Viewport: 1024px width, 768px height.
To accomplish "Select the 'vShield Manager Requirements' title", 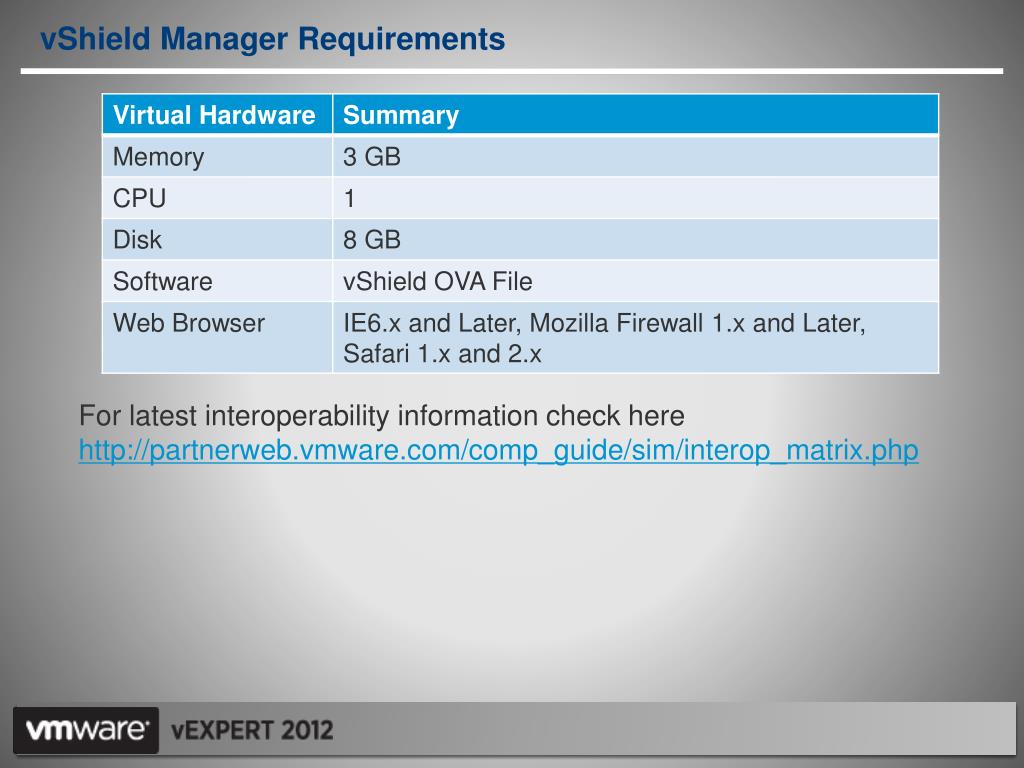I will [x=272, y=39].
